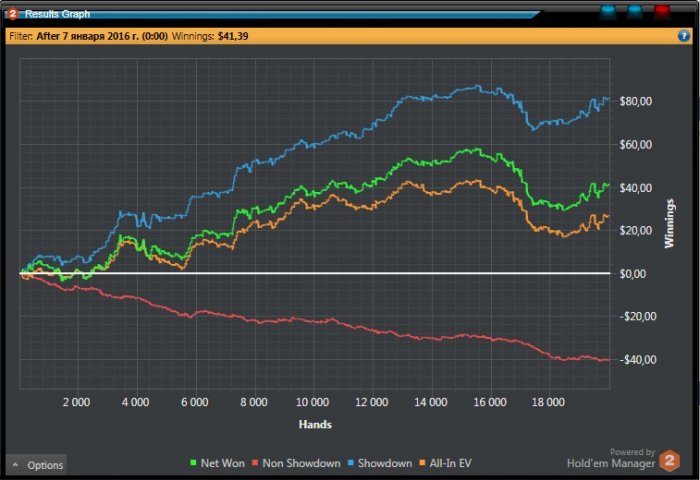Click the 16 000 hands x-axis label
The width and height of the screenshot is (700, 480).
pyautogui.click(x=490, y=402)
